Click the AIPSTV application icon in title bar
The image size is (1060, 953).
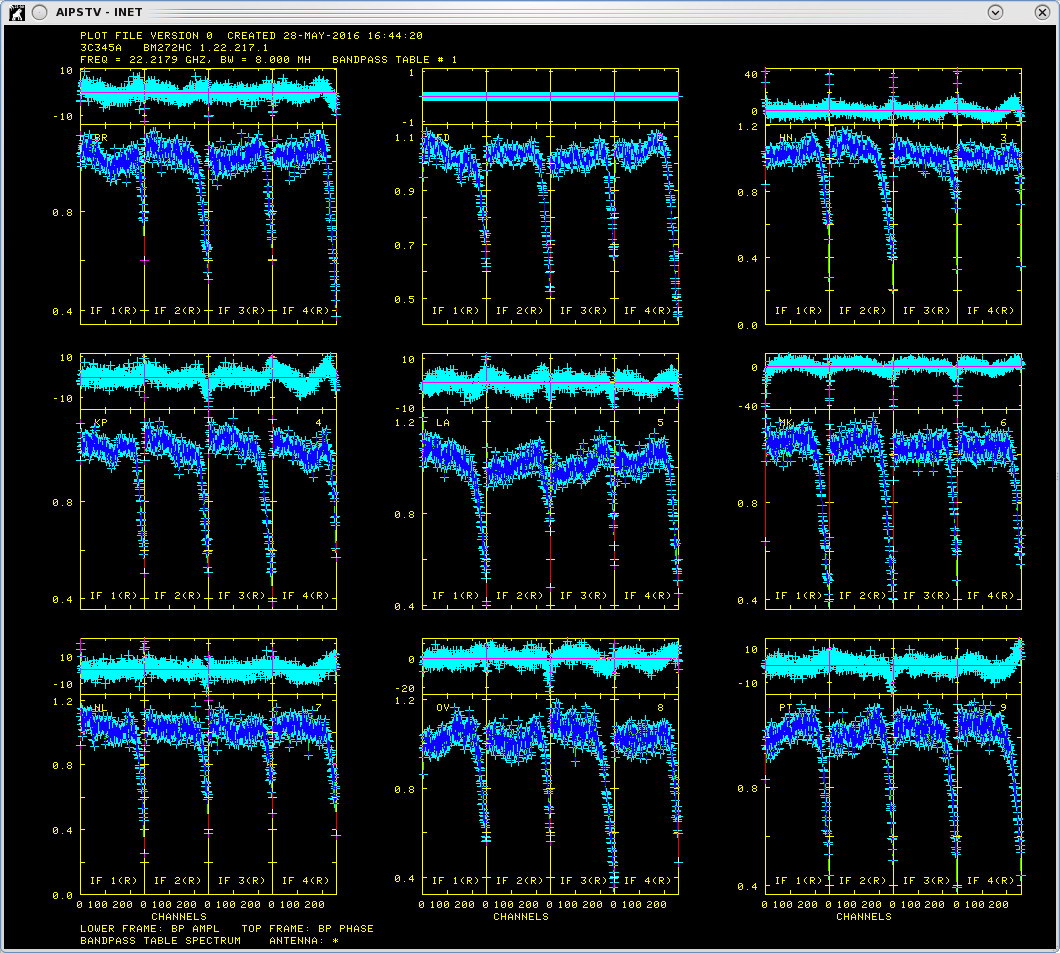[x=16, y=12]
